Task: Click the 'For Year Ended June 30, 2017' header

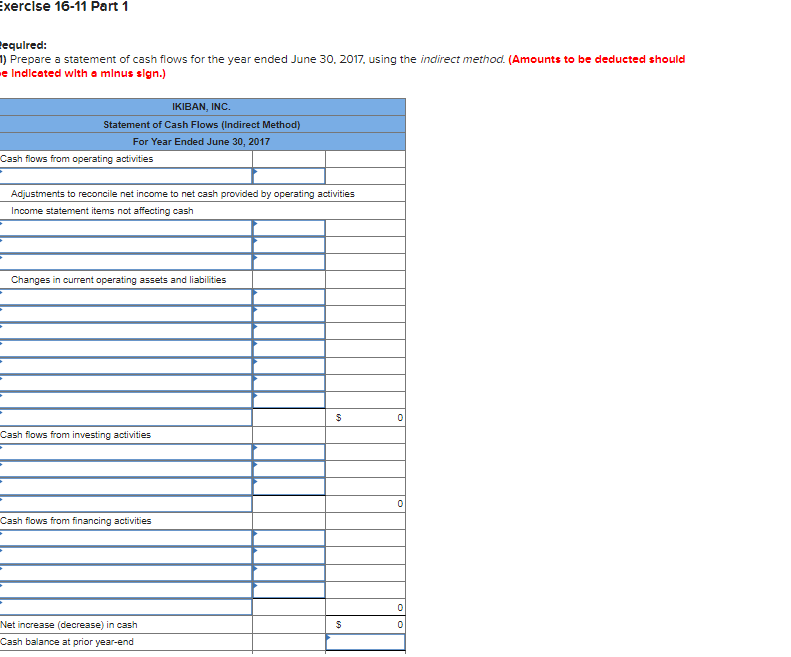Action: (x=202, y=142)
